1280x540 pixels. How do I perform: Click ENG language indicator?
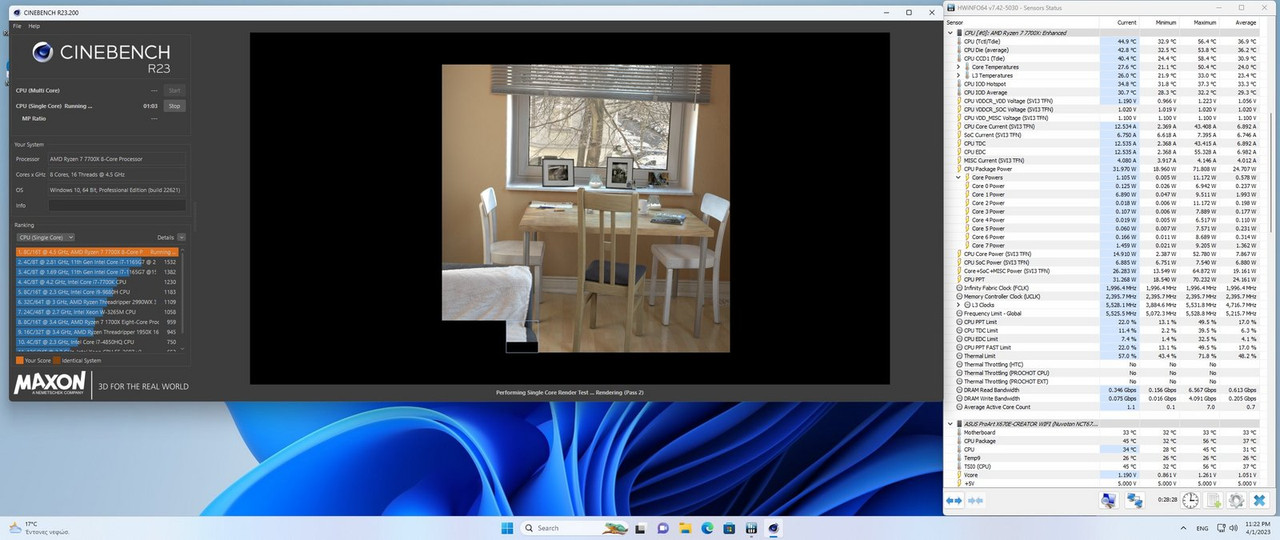[1202, 527]
